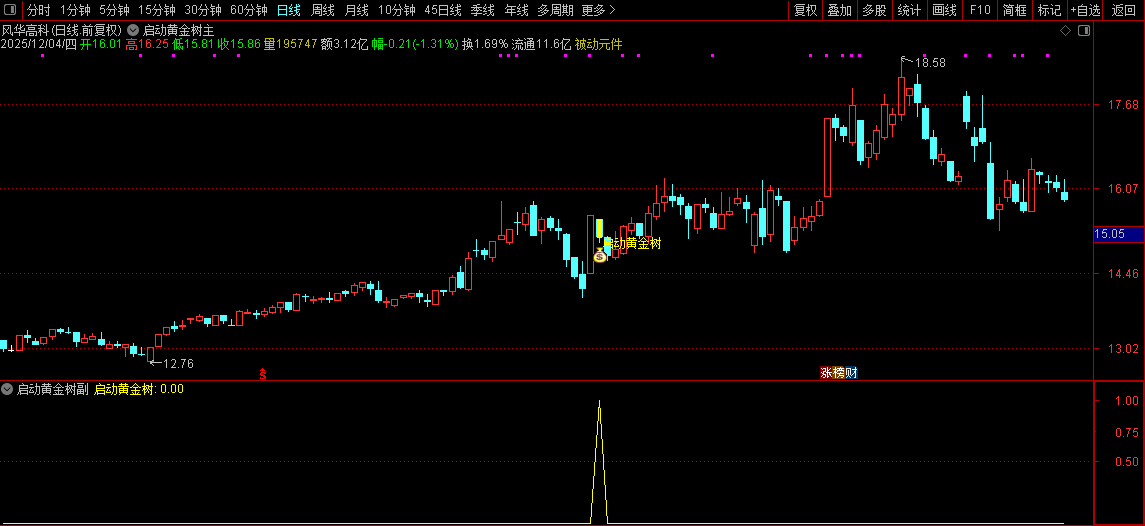Click the red S marker on the chart

point(263,374)
